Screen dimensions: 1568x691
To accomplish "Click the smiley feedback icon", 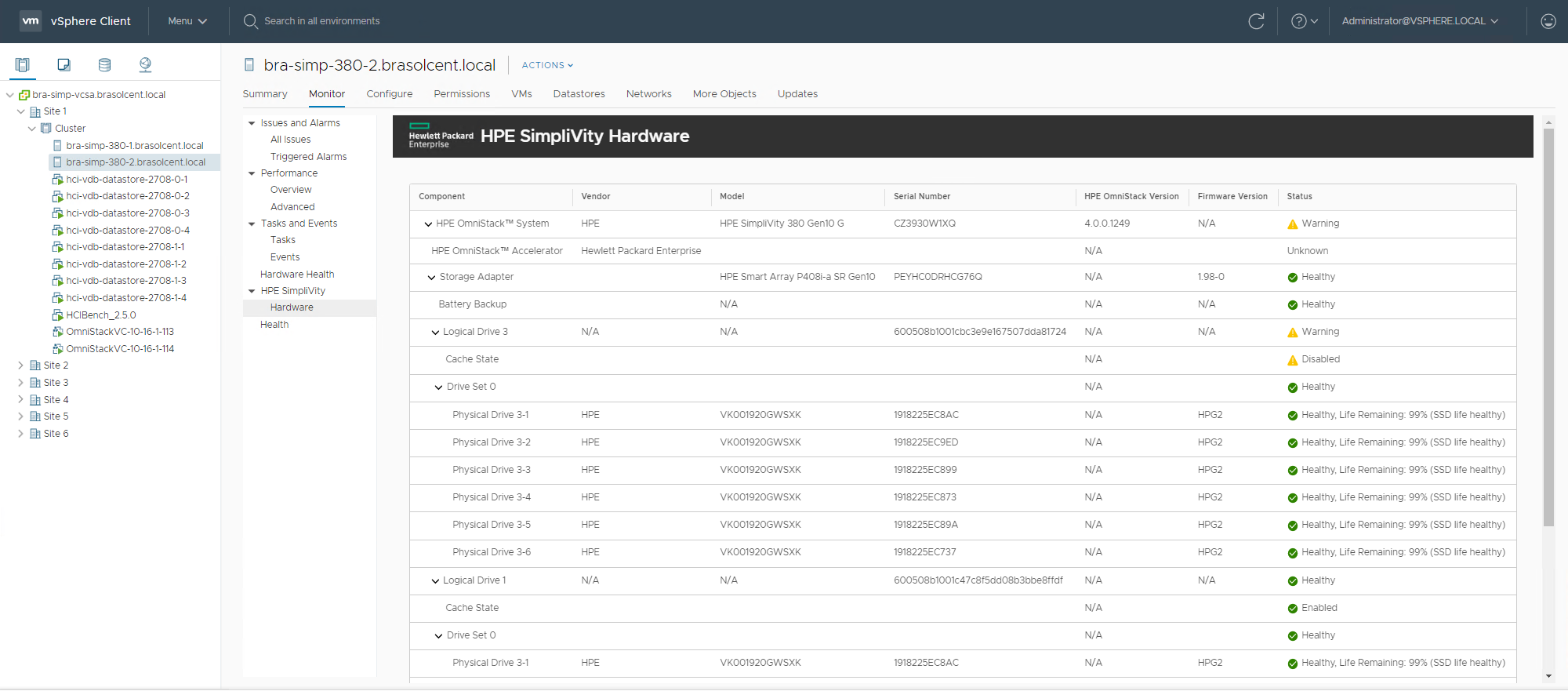I will (x=1548, y=21).
